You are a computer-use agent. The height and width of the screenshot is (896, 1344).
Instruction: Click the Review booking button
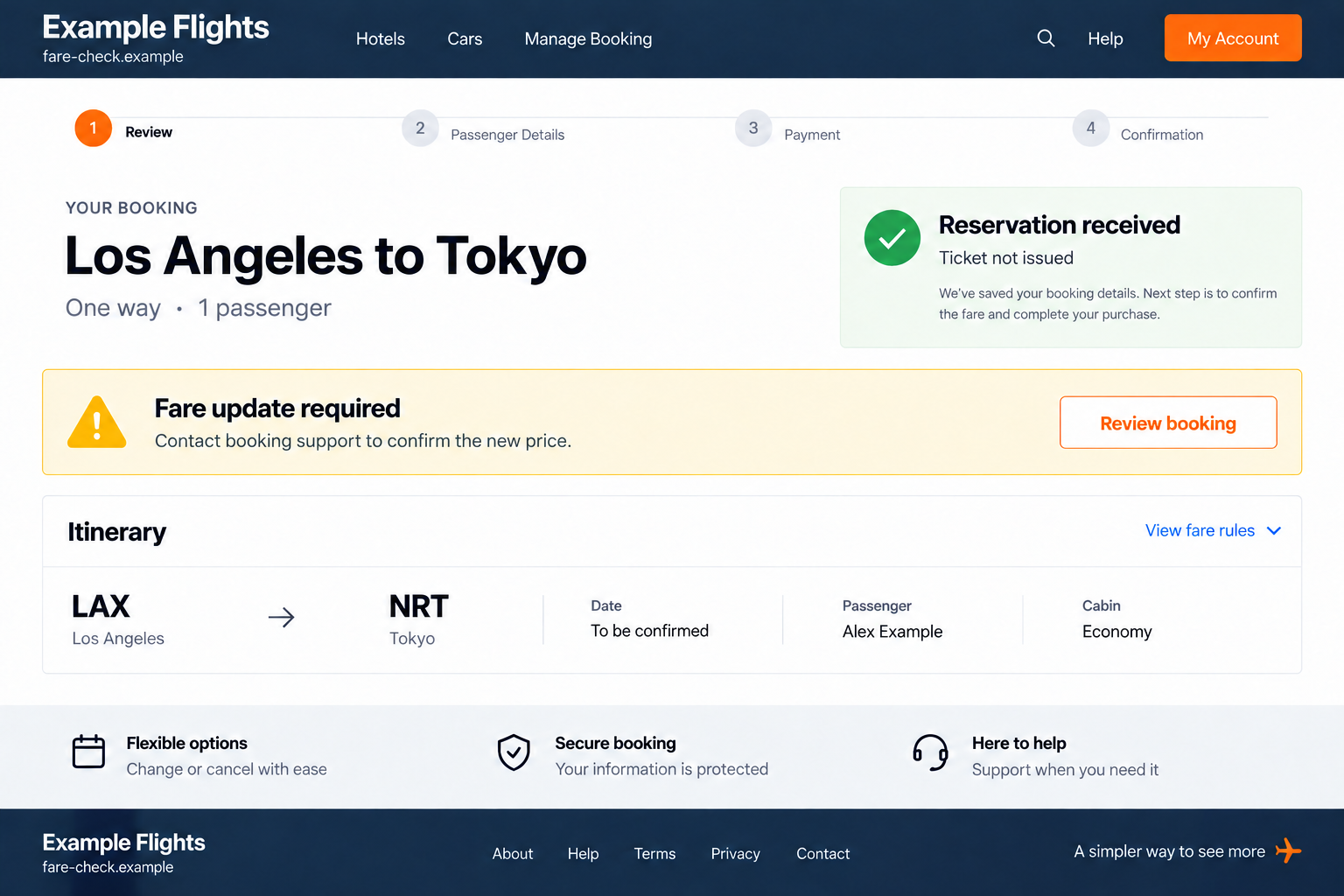(1168, 423)
